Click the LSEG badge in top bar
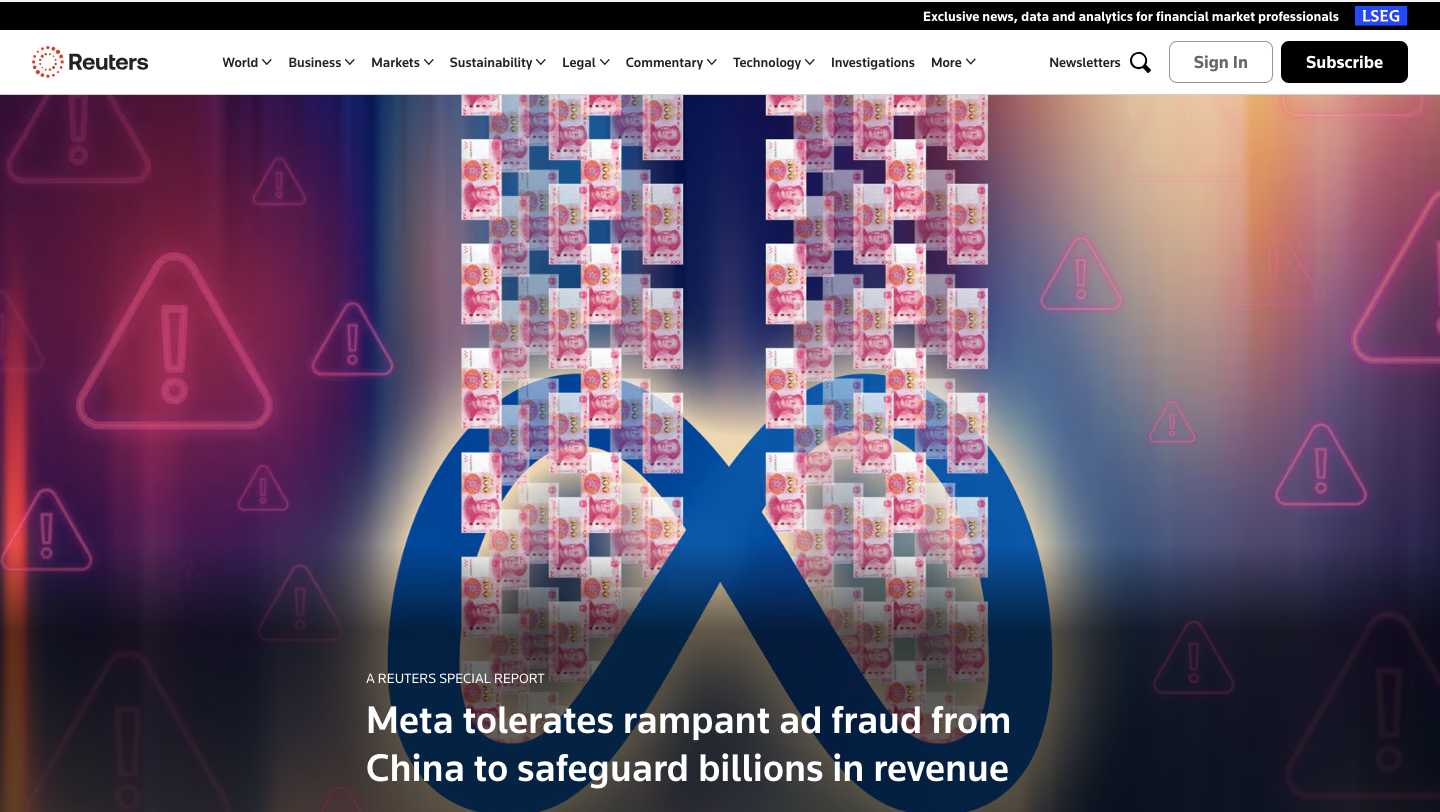 click(1381, 16)
